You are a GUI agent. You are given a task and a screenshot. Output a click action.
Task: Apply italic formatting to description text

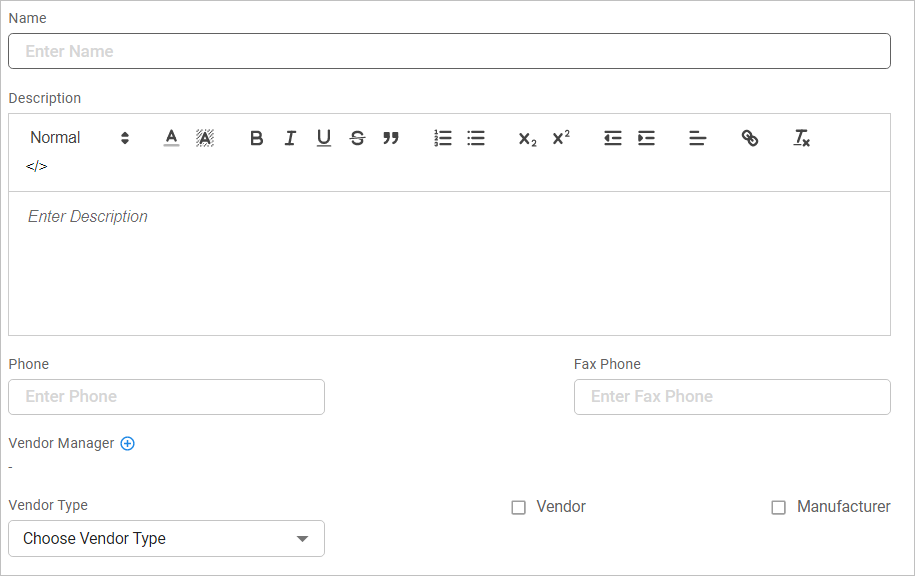[290, 138]
